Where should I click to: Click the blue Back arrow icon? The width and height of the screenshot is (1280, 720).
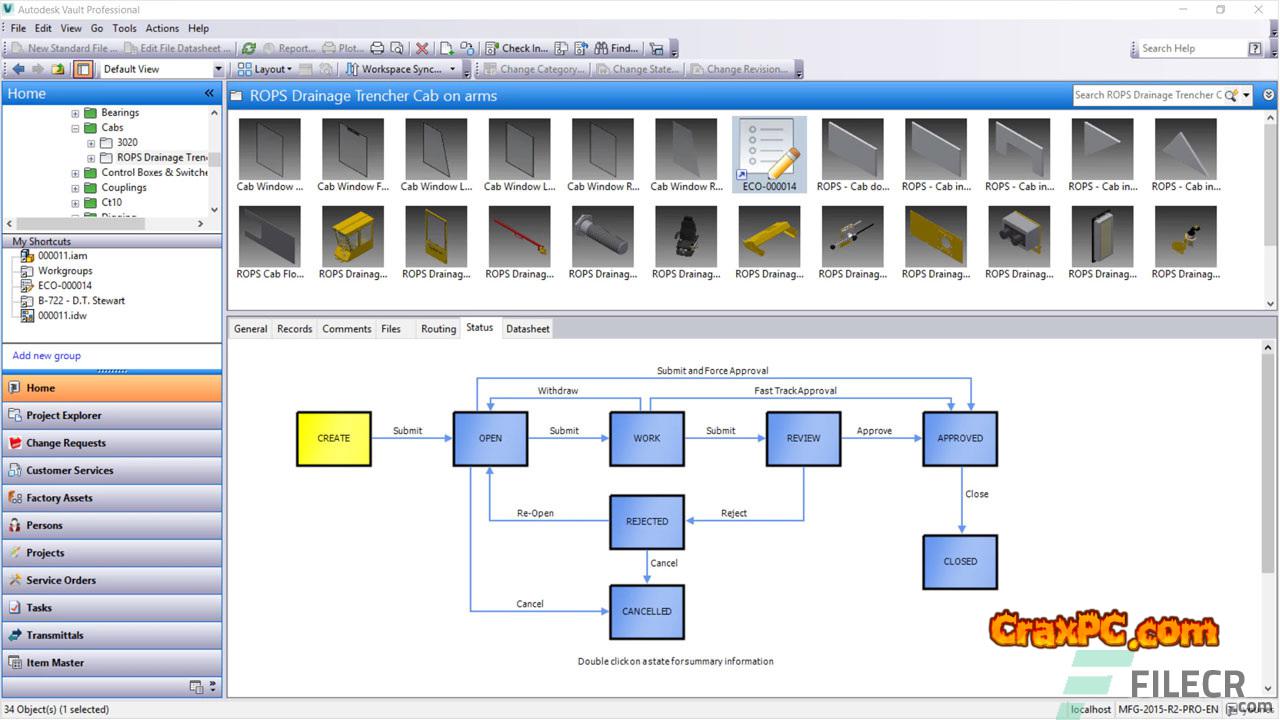(x=17, y=69)
